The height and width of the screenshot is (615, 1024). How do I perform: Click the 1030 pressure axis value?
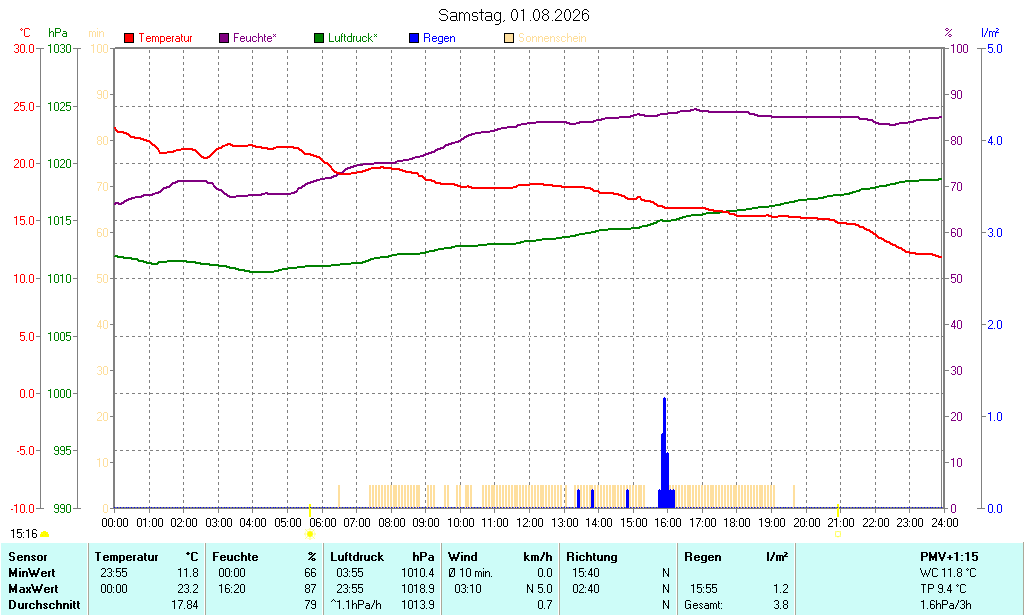click(59, 48)
